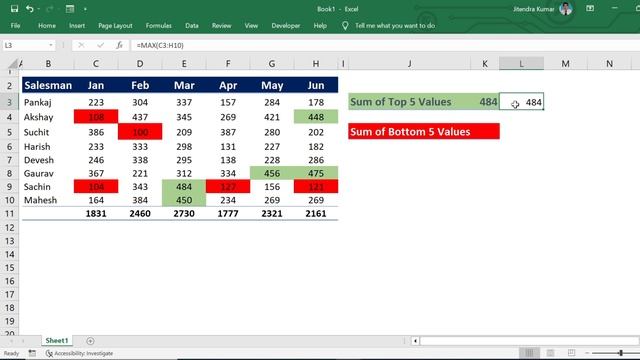This screenshot has height=360, width=640.
Task: Click the horizontal scrollbar left arrow
Action: coord(415,341)
